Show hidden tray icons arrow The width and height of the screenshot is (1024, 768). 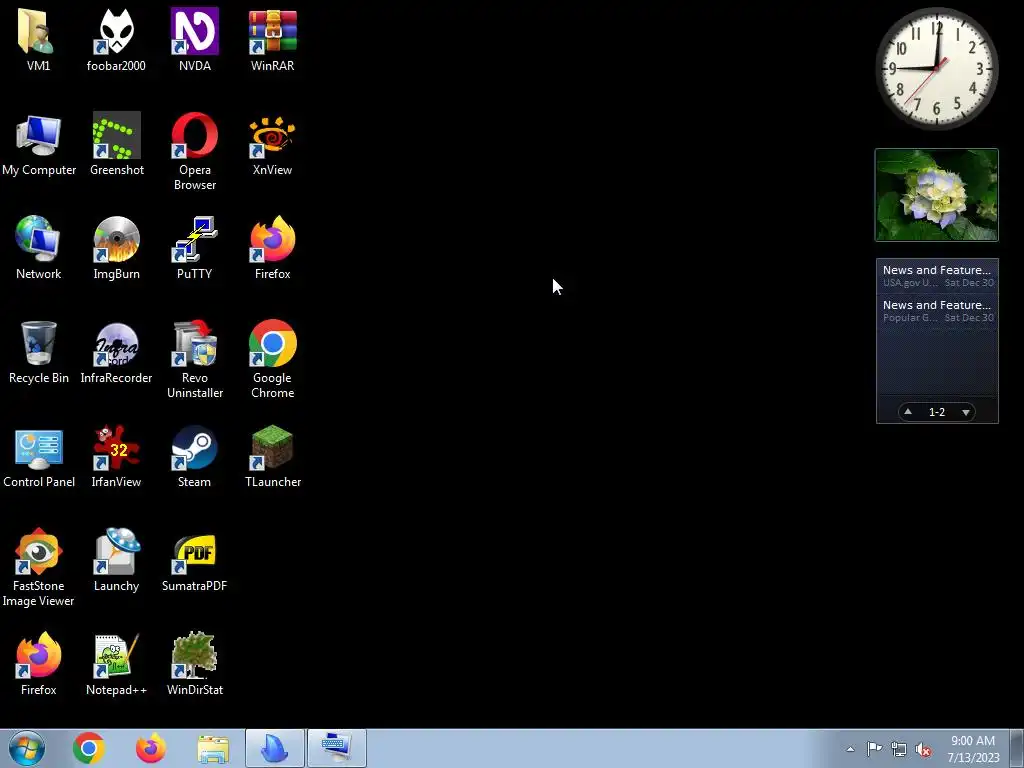tap(850, 749)
